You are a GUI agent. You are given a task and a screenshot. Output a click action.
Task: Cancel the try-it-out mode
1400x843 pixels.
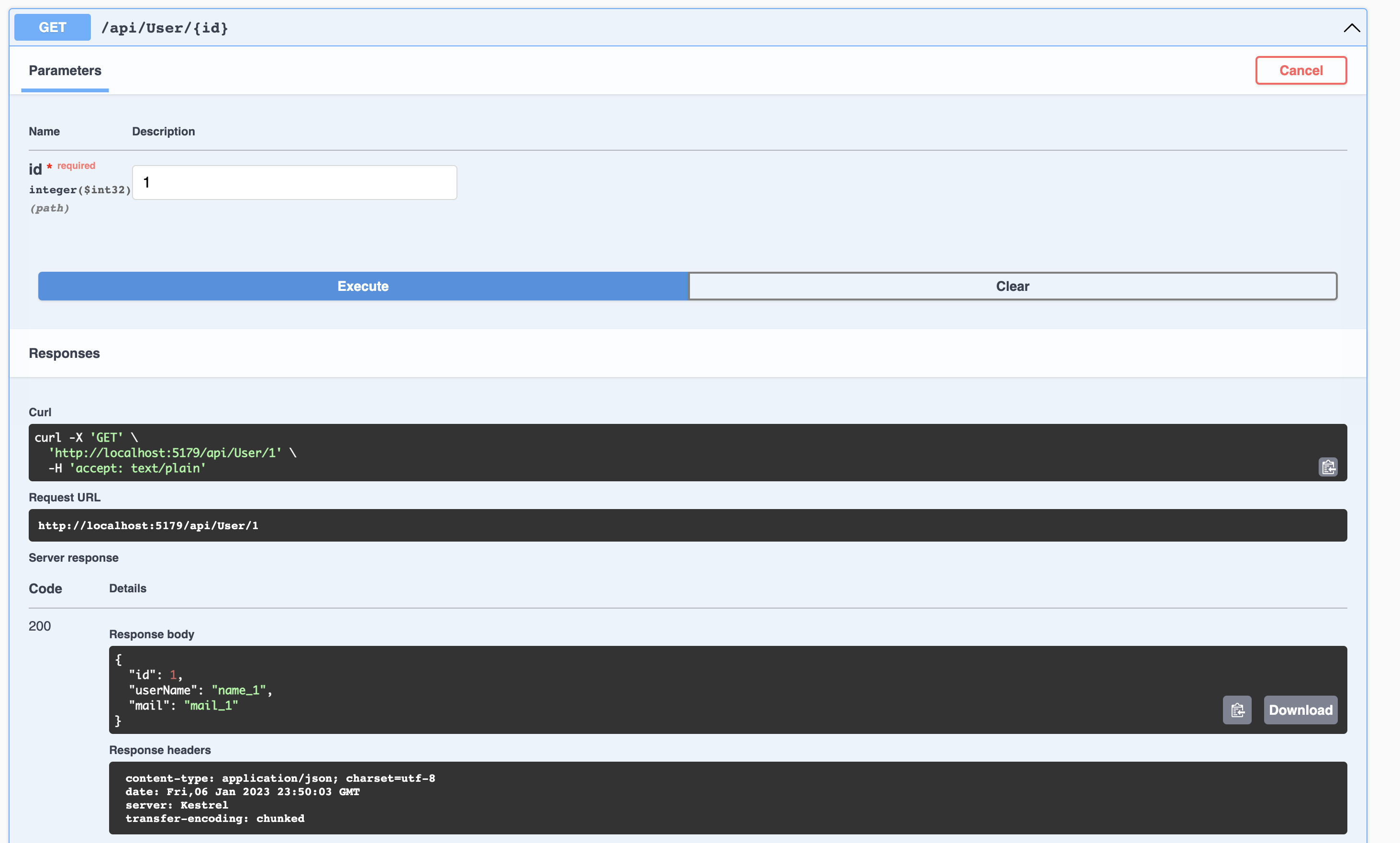point(1300,70)
